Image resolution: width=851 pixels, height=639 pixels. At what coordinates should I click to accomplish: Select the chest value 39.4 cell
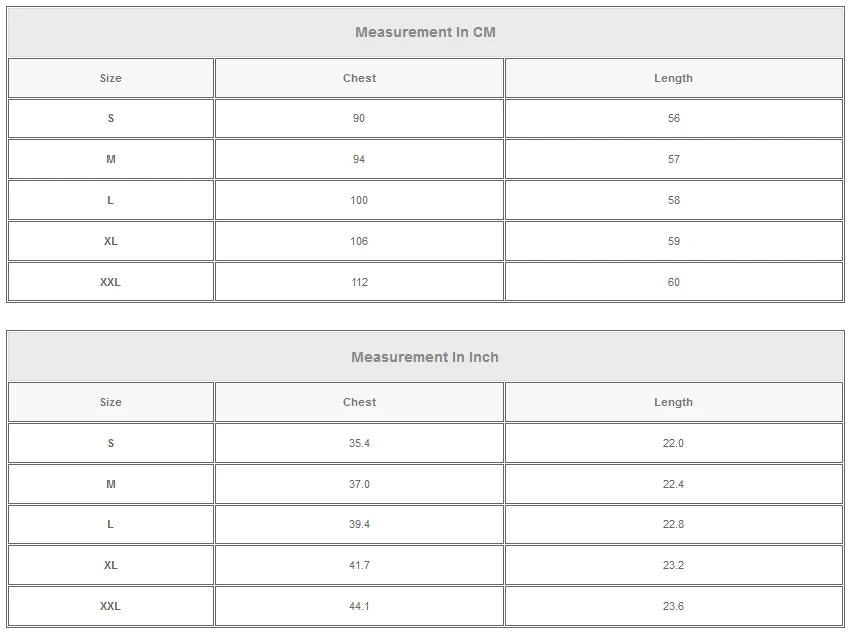point(359,524)
